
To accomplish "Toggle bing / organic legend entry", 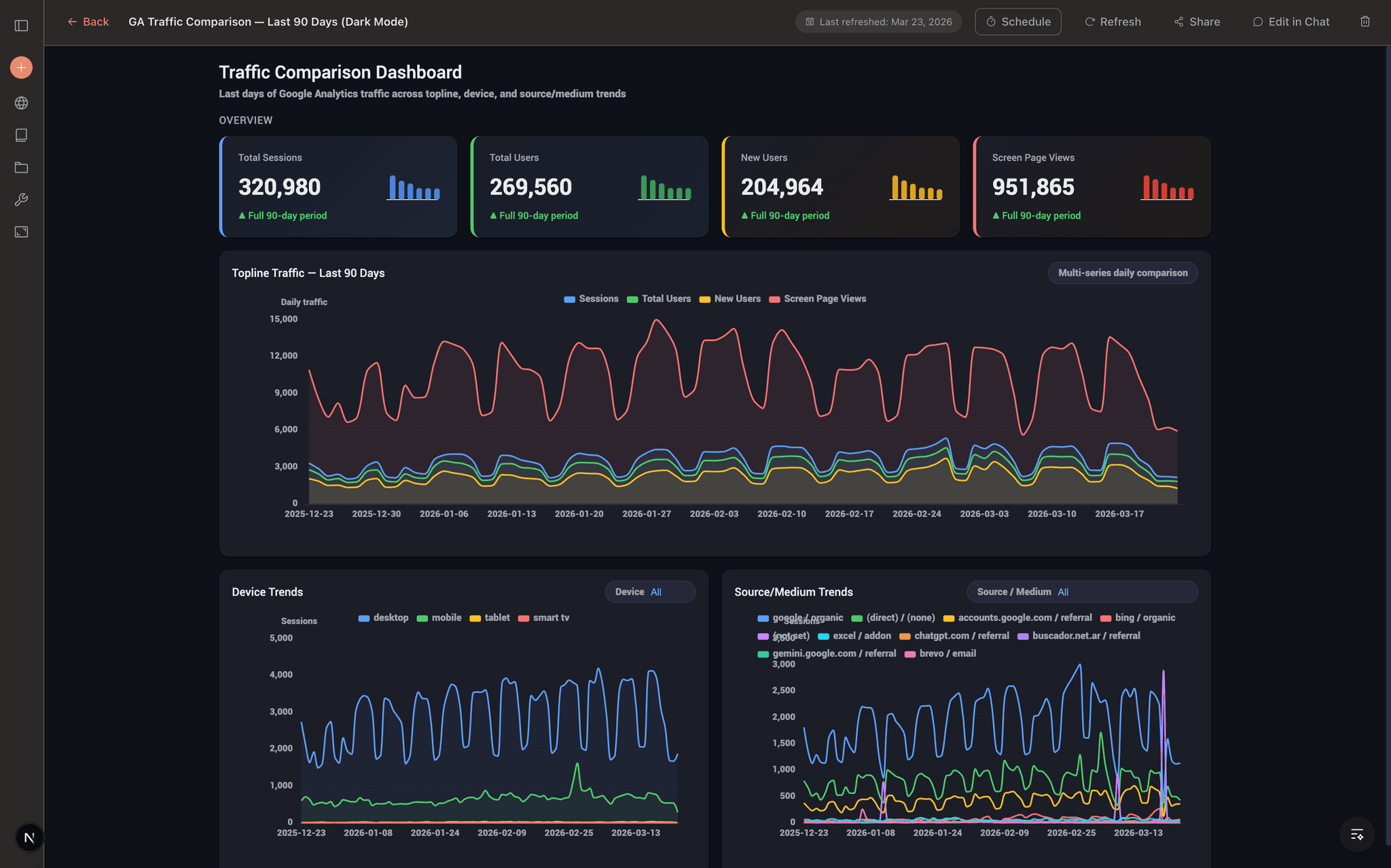I will pyautogui.click(x=1137, y=618).
